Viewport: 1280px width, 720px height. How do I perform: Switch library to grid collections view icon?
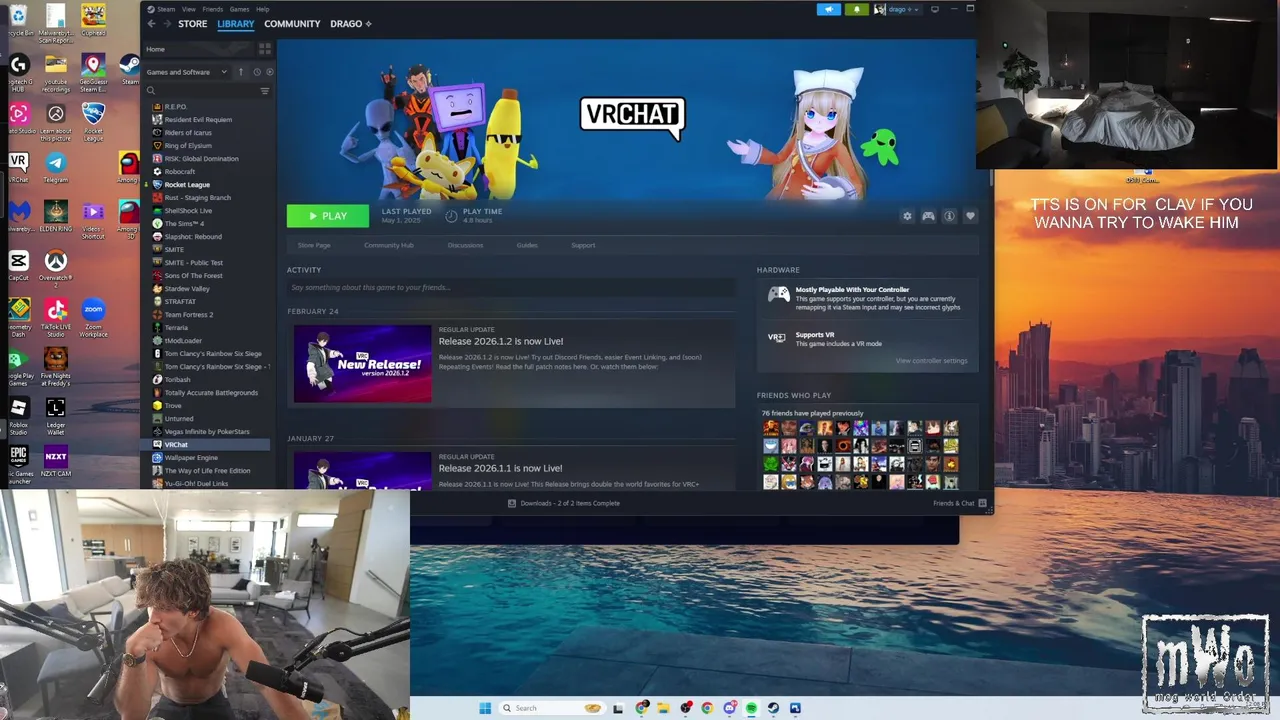[x=265, y=48]
